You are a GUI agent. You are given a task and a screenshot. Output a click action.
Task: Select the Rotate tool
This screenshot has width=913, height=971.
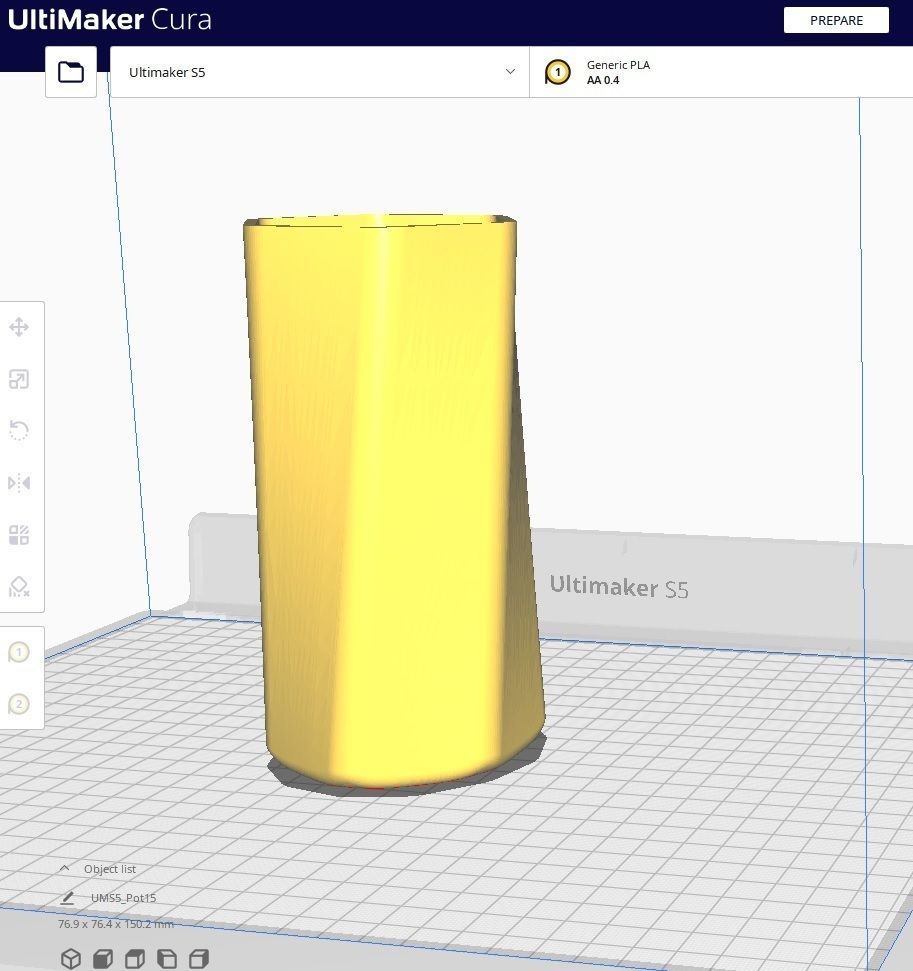coord(19,430)
